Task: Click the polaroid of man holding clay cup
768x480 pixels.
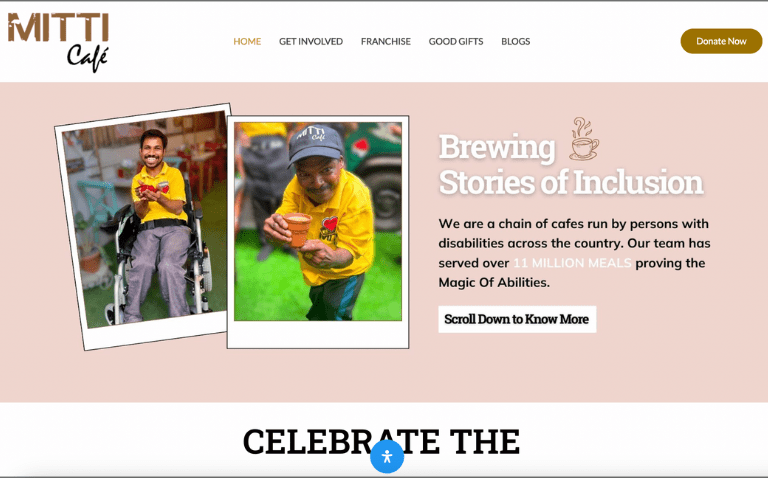Action: (x=318, y=232)
